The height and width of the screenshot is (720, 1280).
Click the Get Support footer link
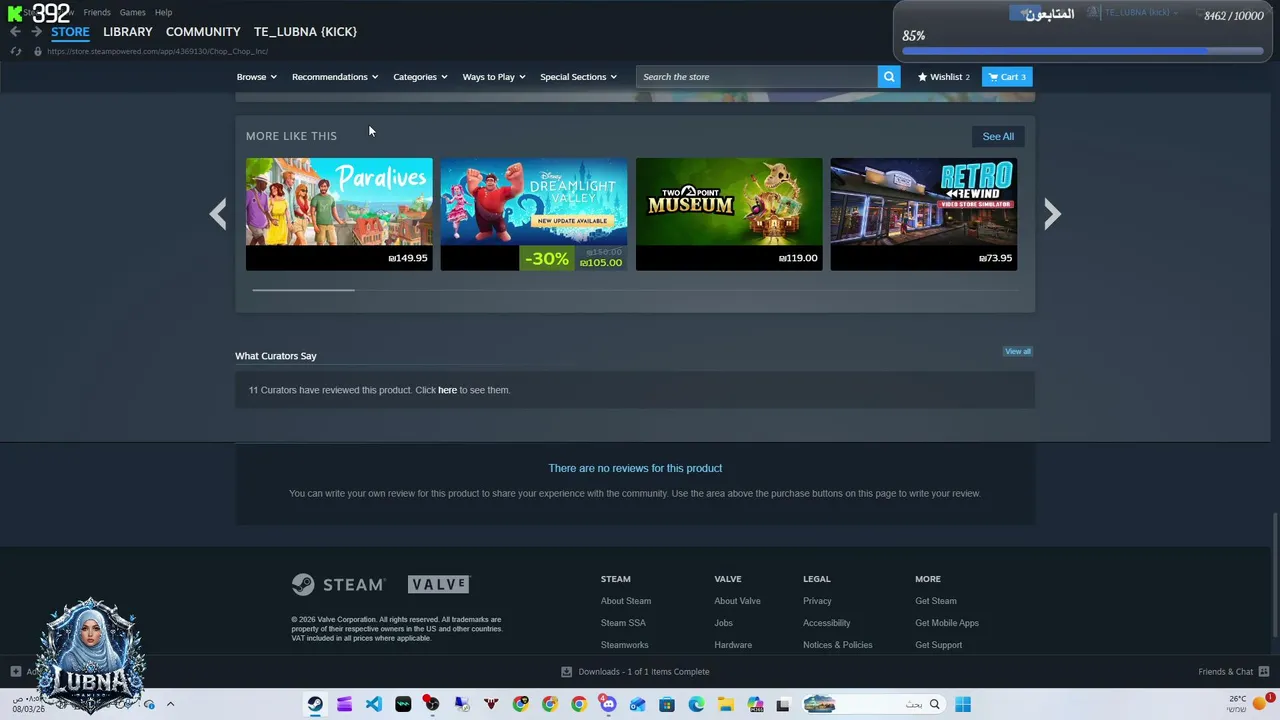point(939,645)
